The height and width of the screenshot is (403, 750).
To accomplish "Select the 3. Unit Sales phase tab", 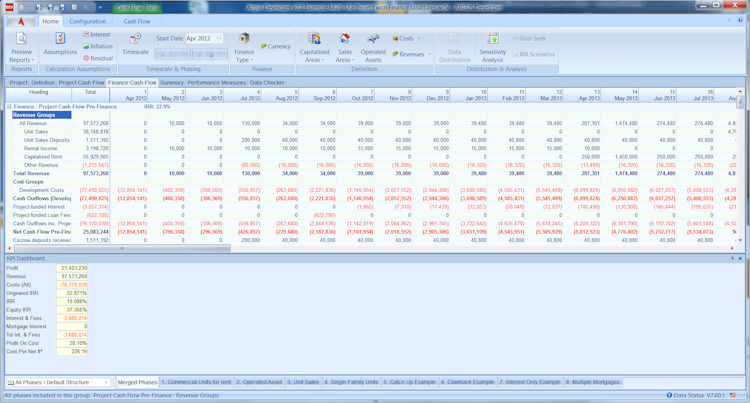I will click(x=303, y=382).
